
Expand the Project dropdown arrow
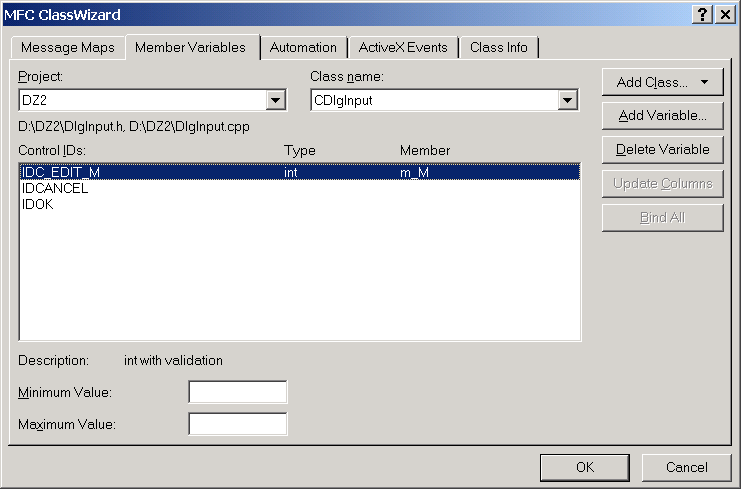276,100
